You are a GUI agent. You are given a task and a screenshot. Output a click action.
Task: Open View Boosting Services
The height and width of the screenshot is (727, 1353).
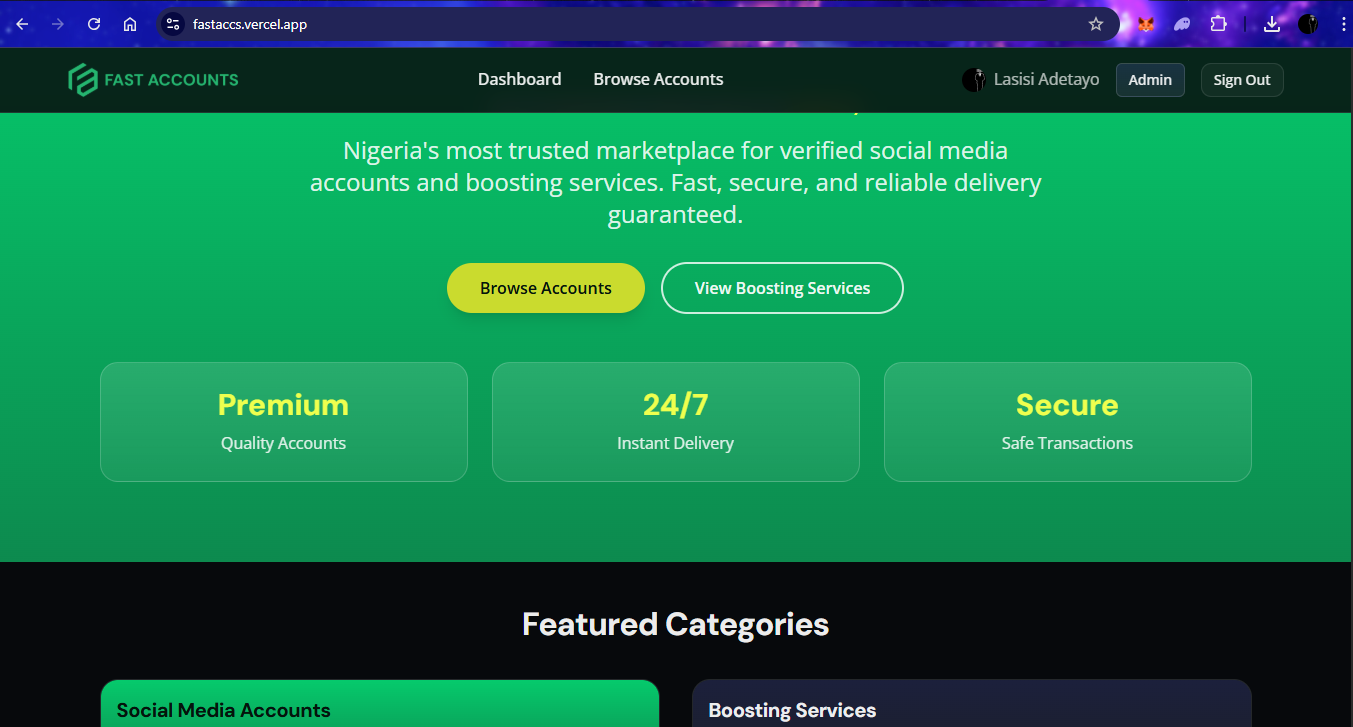(x=782, y=288)
